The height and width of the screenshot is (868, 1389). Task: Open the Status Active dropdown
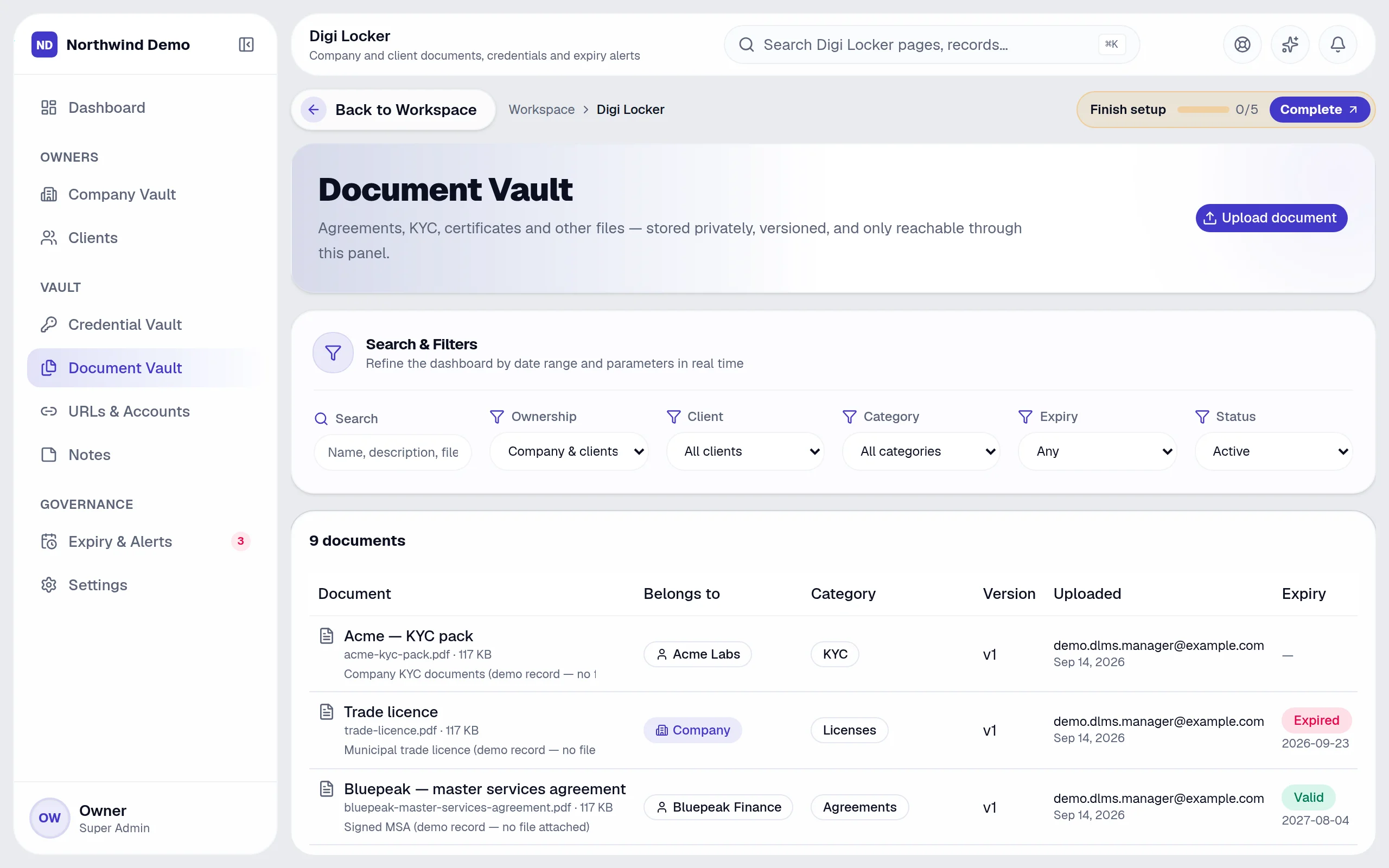click(1273, 451)
